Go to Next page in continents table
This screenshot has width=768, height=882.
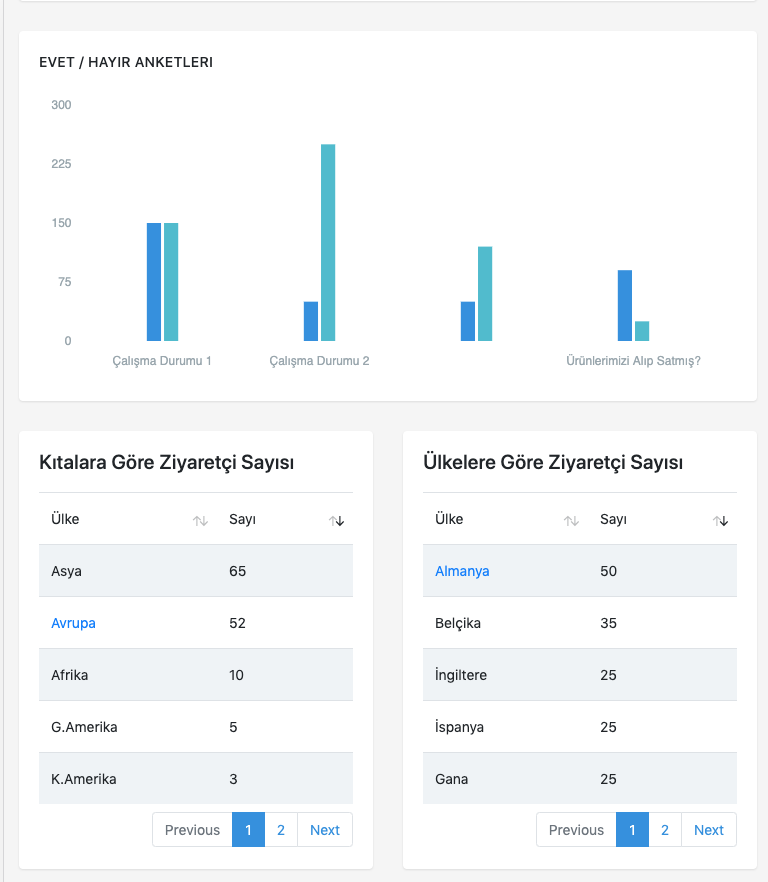pos(325,830)
